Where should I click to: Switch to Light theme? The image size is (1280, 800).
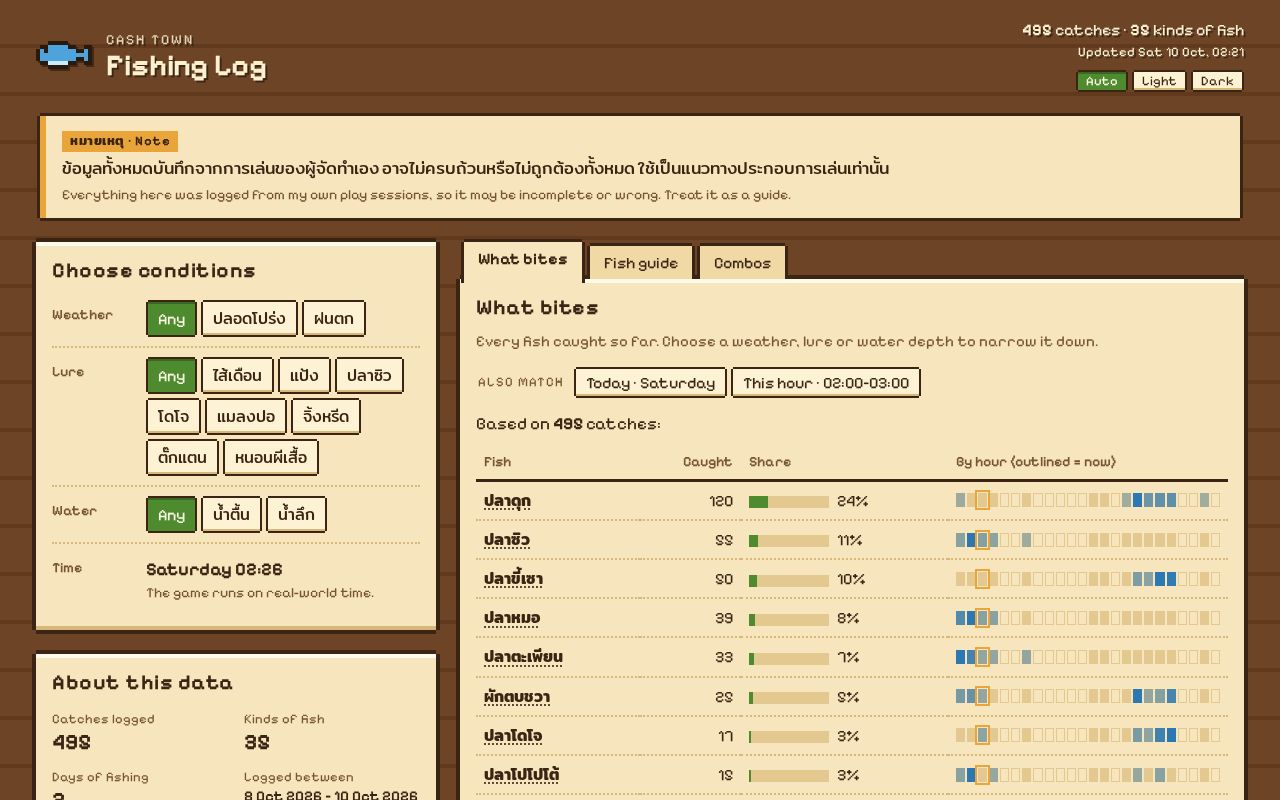click(x=1159, y=81)
